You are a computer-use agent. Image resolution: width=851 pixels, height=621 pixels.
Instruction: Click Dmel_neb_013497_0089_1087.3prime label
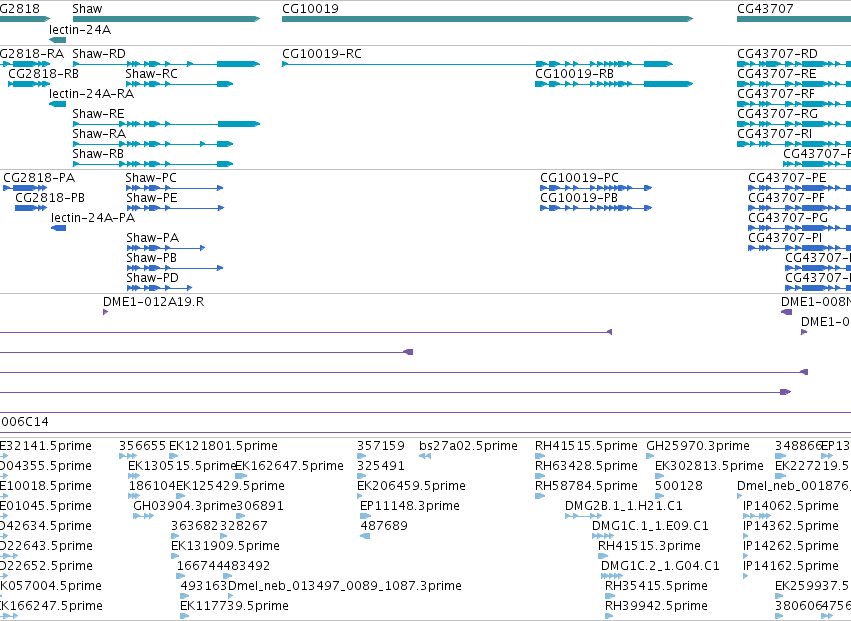[345, 586]
